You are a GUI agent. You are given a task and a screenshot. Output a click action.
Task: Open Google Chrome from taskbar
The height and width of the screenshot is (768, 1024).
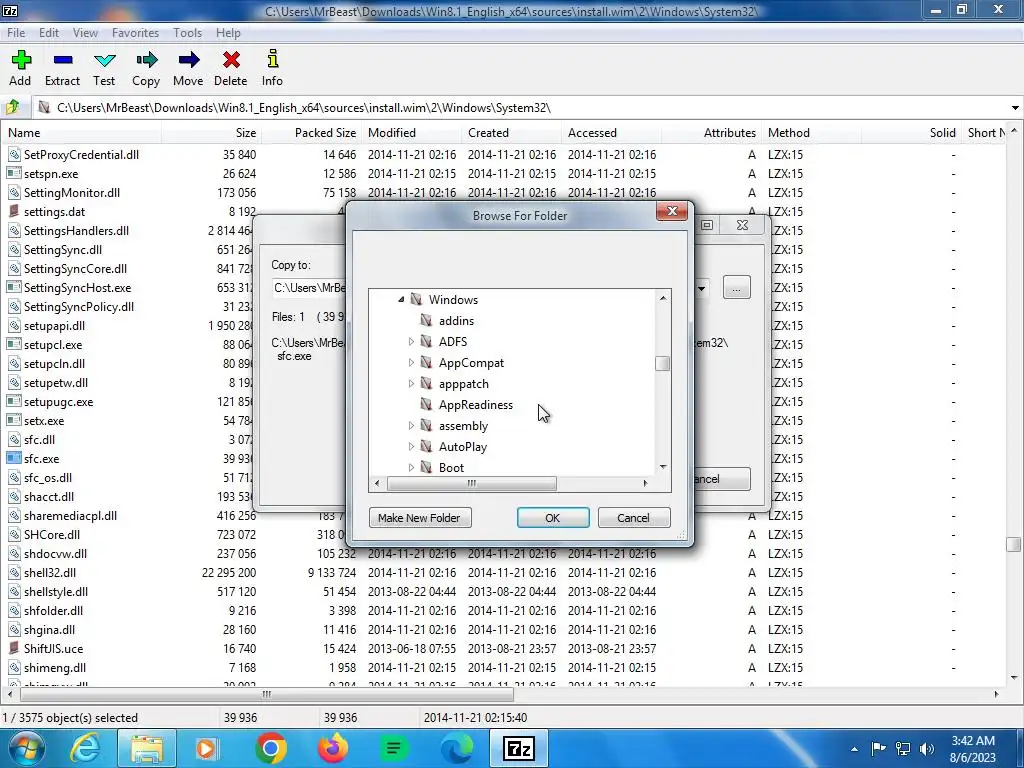[x=271, y=748]
